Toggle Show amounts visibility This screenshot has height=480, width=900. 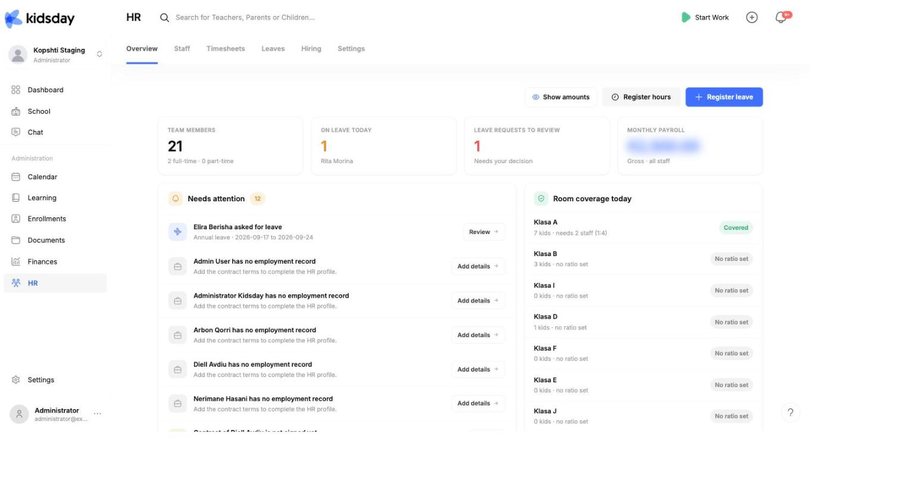tap(561, 97)
